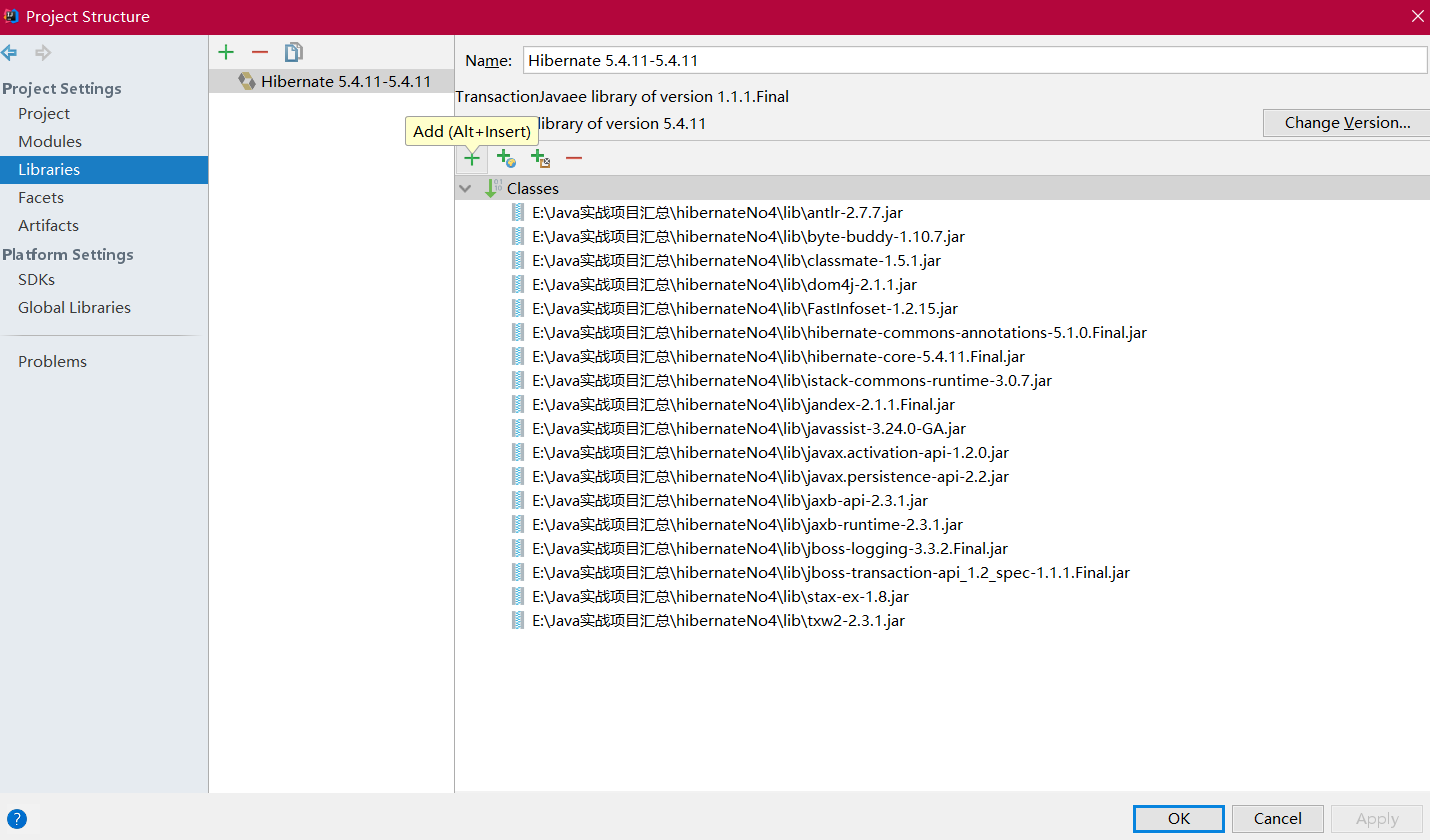Click the Apply button
The height and width of the screenshot is (840, 1430).
pos(1377,818)
